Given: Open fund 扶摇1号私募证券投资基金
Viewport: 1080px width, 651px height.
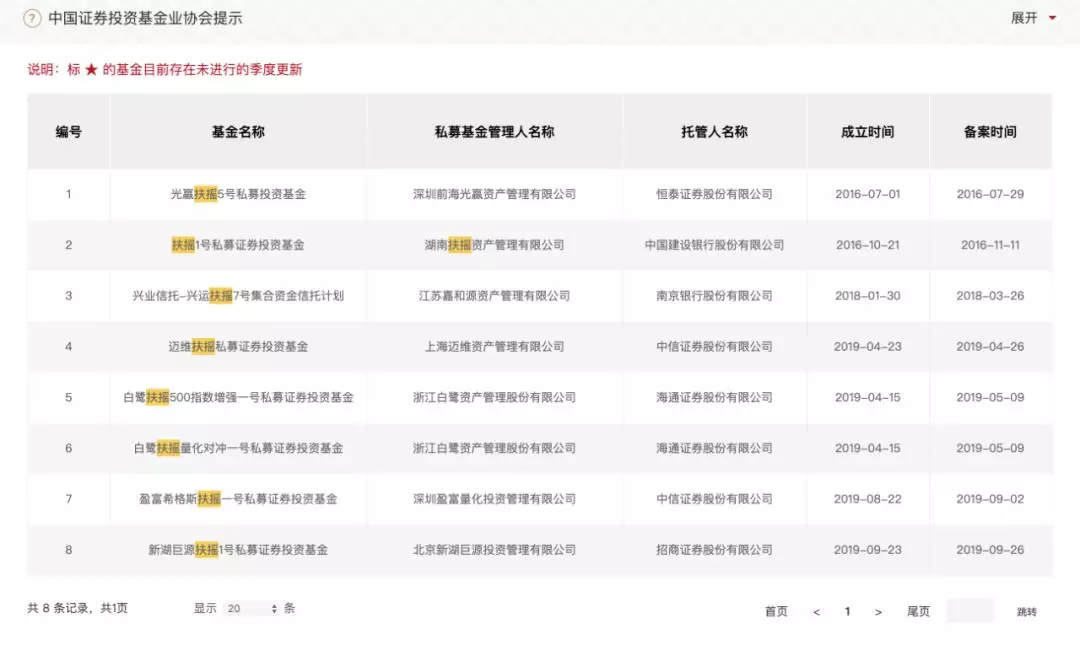Looking at the screenshot, I should 238,245.
